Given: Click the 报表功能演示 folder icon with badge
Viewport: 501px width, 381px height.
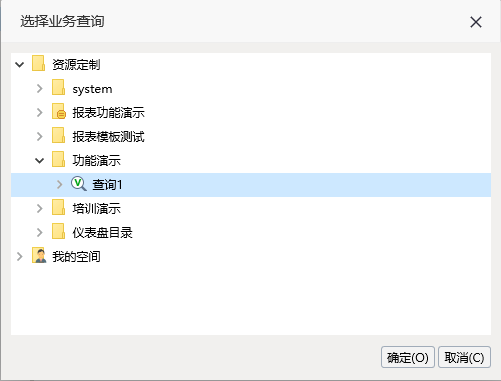Looking at the screenshot, I should pyautogui.click(x=59, y=112).
